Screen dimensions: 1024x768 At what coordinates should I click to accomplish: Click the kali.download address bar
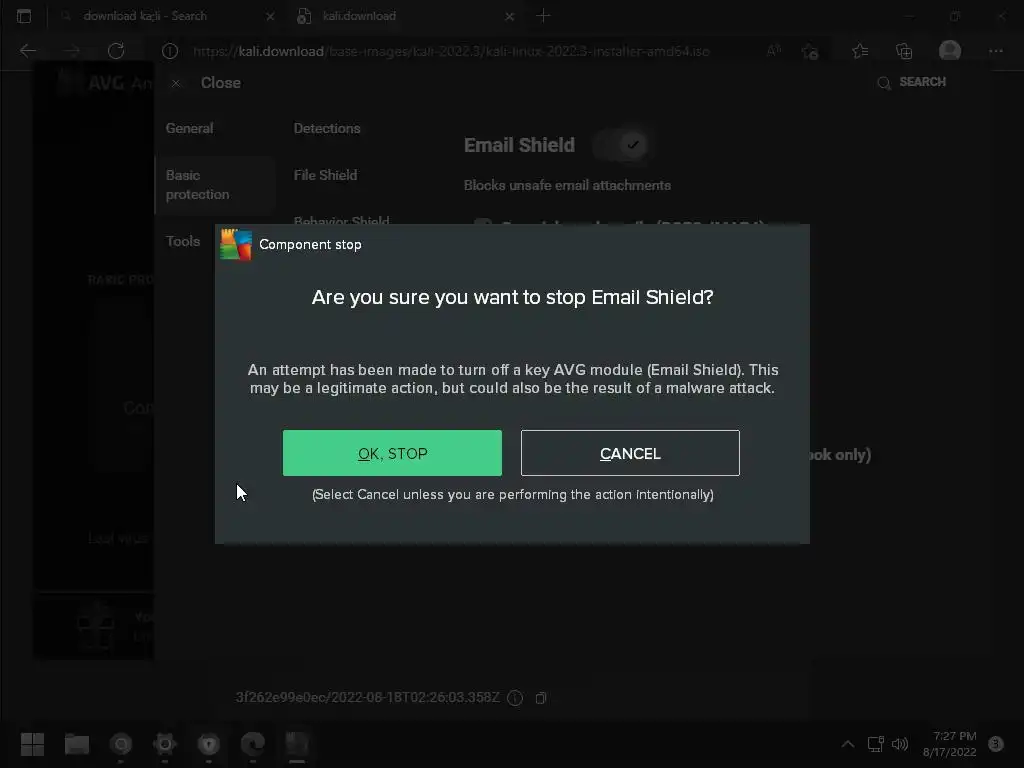tap(451, 51)
